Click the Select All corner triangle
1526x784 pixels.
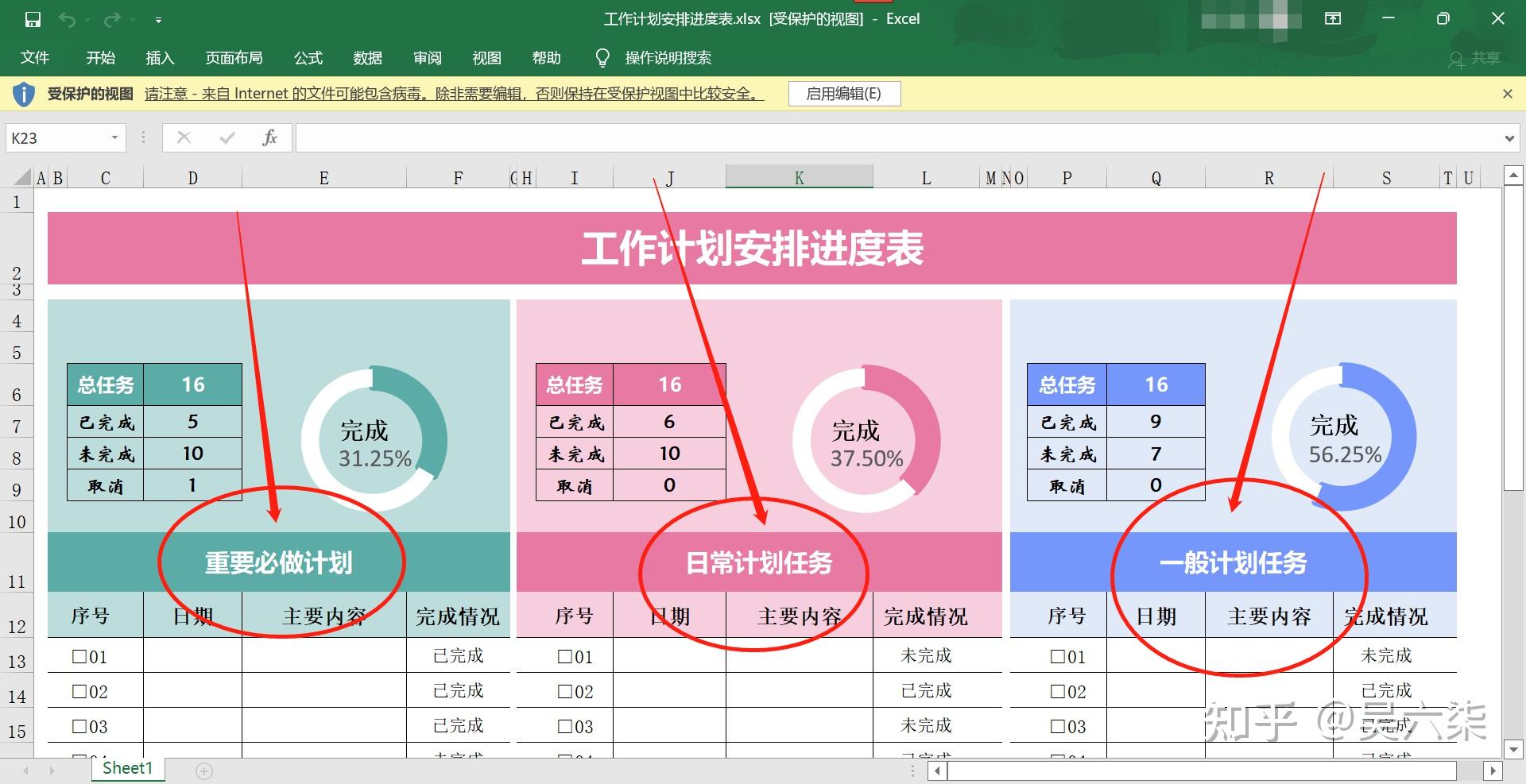(23, 177)
